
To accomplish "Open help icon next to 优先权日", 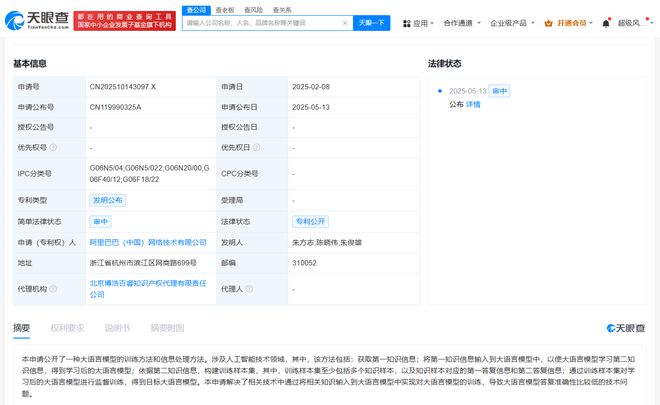I will click(256, 147).
